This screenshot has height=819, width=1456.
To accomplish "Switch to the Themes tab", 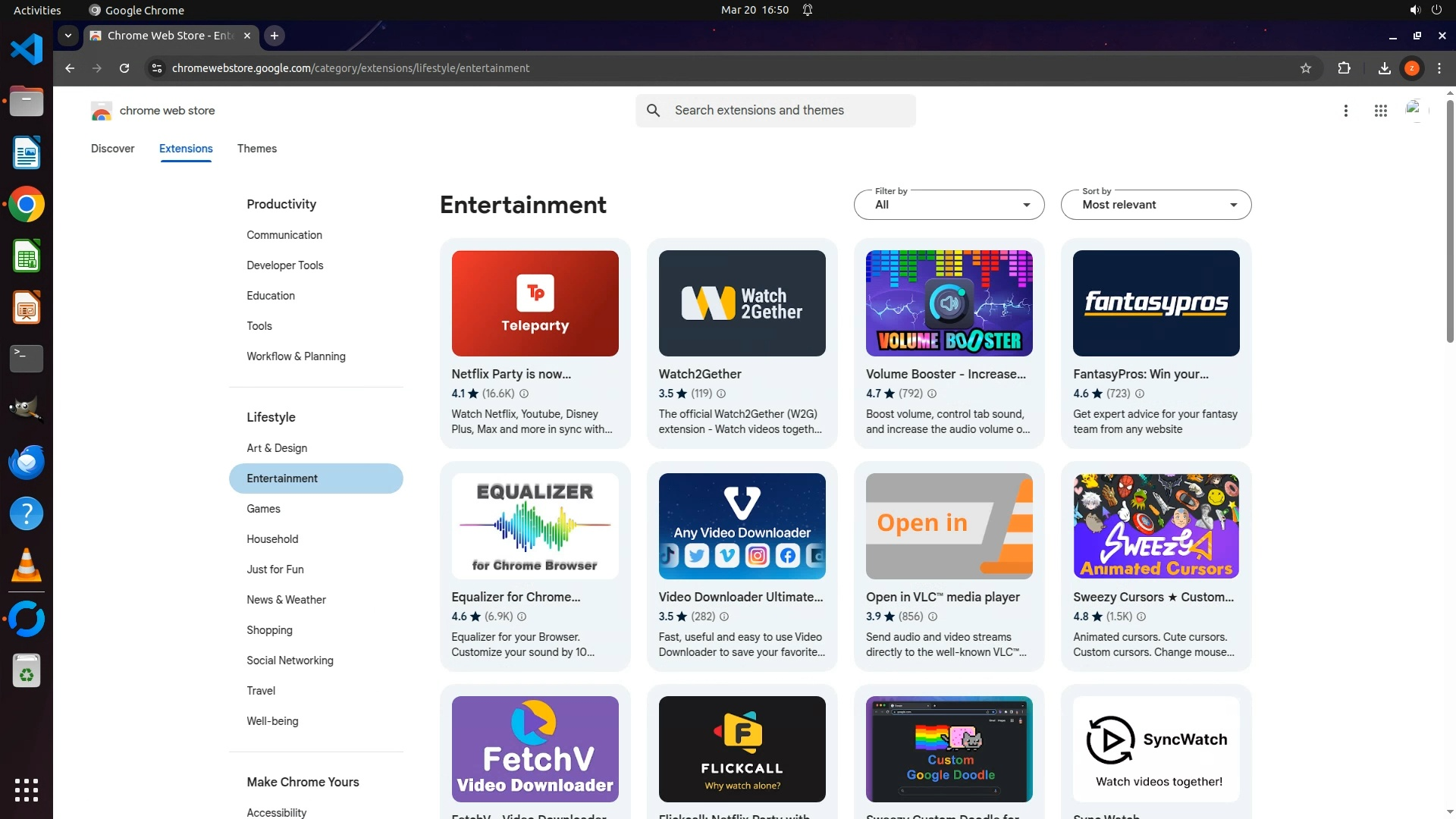I will pyautogui.click(x=256, y=149).
